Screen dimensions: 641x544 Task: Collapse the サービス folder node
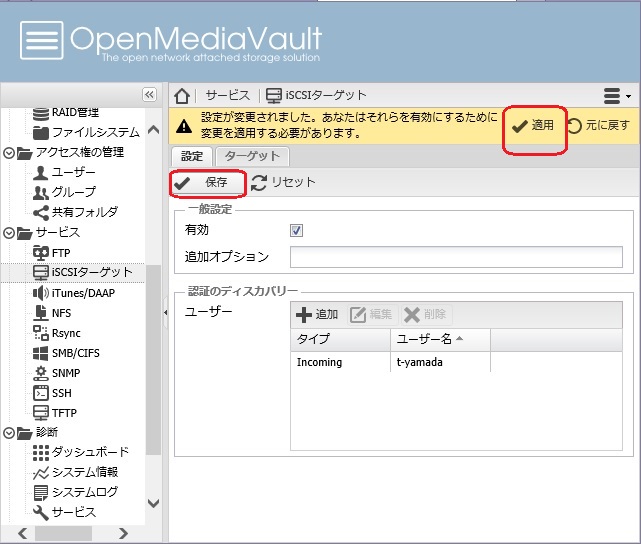pos(9,233)
